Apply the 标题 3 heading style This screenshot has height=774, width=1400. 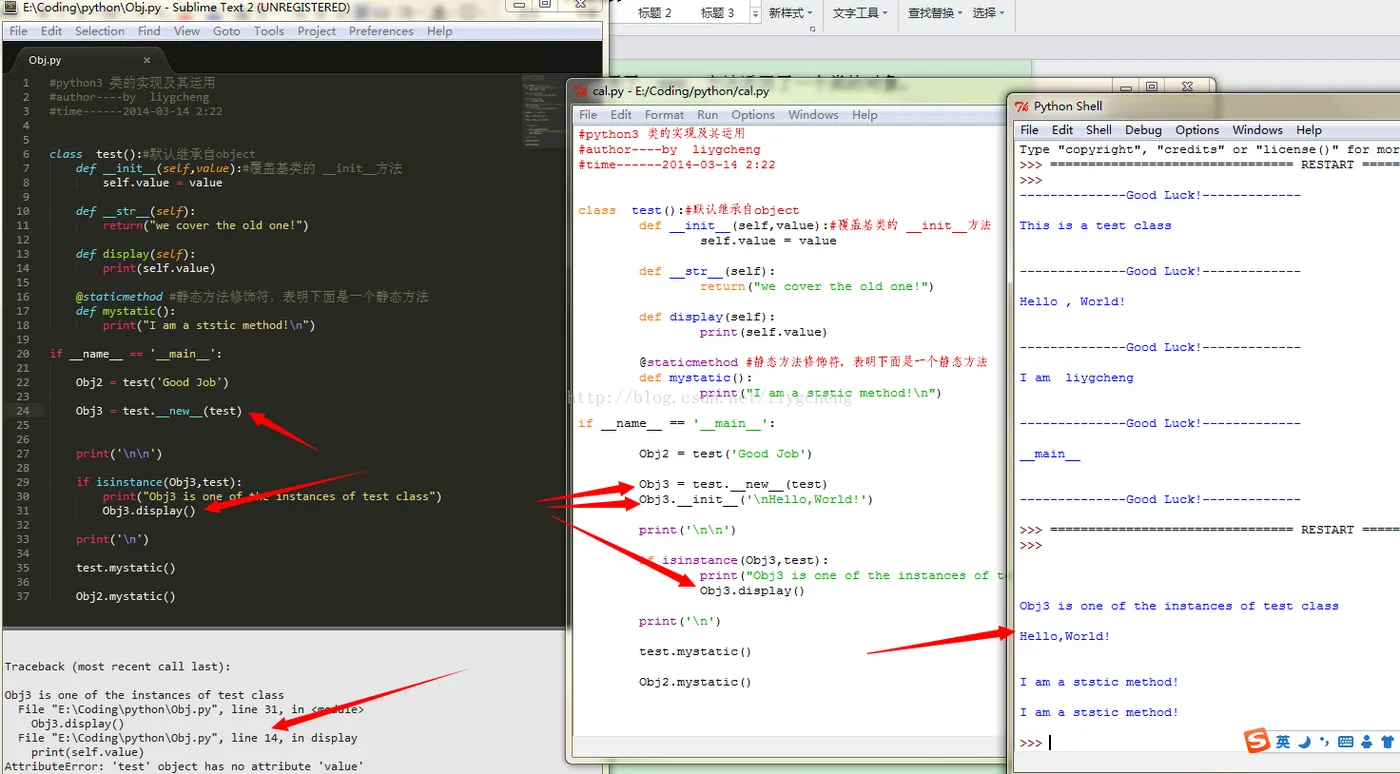pos(718,13)
